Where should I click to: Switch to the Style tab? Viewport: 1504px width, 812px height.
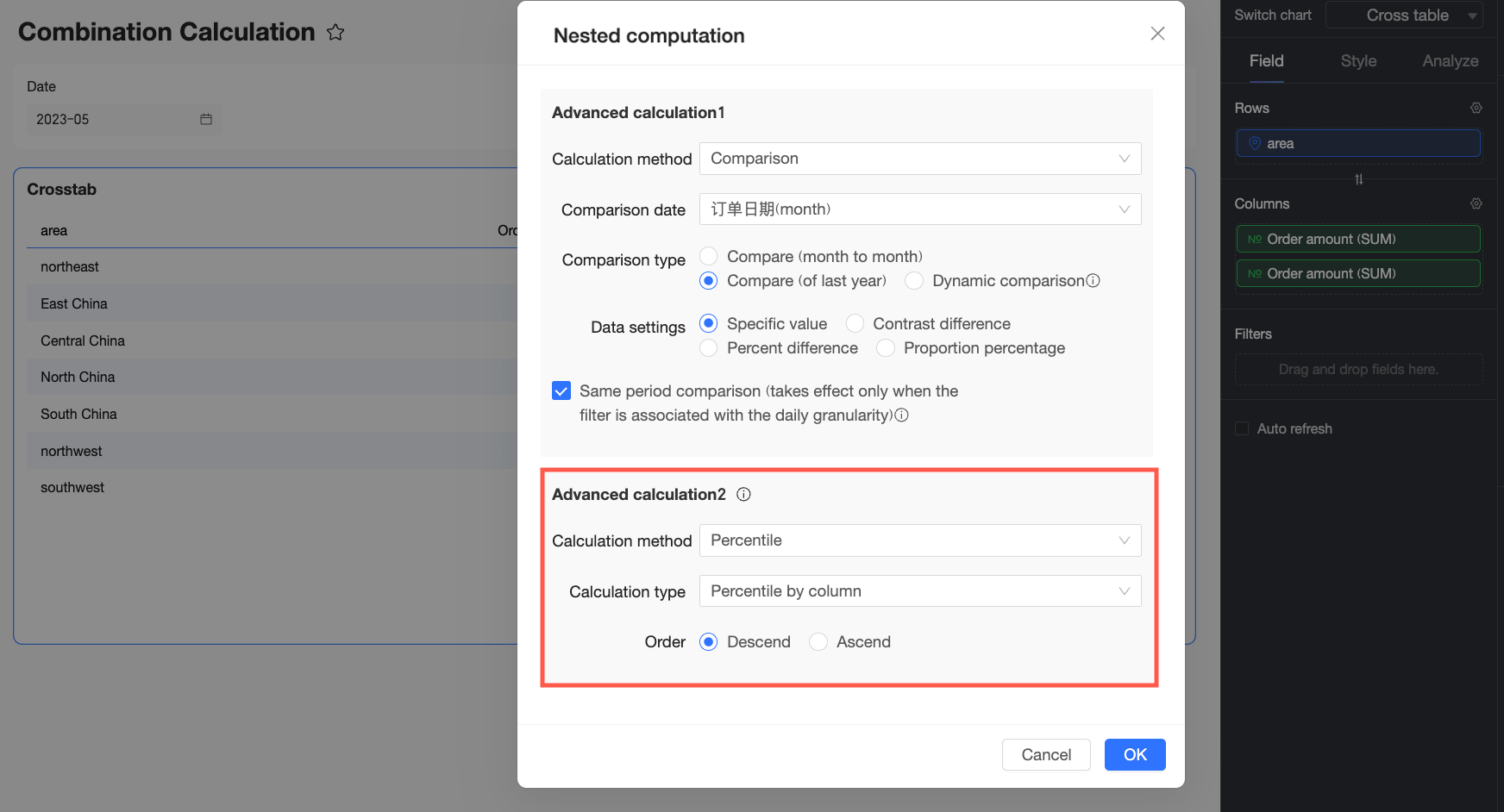coord(1358,61)
